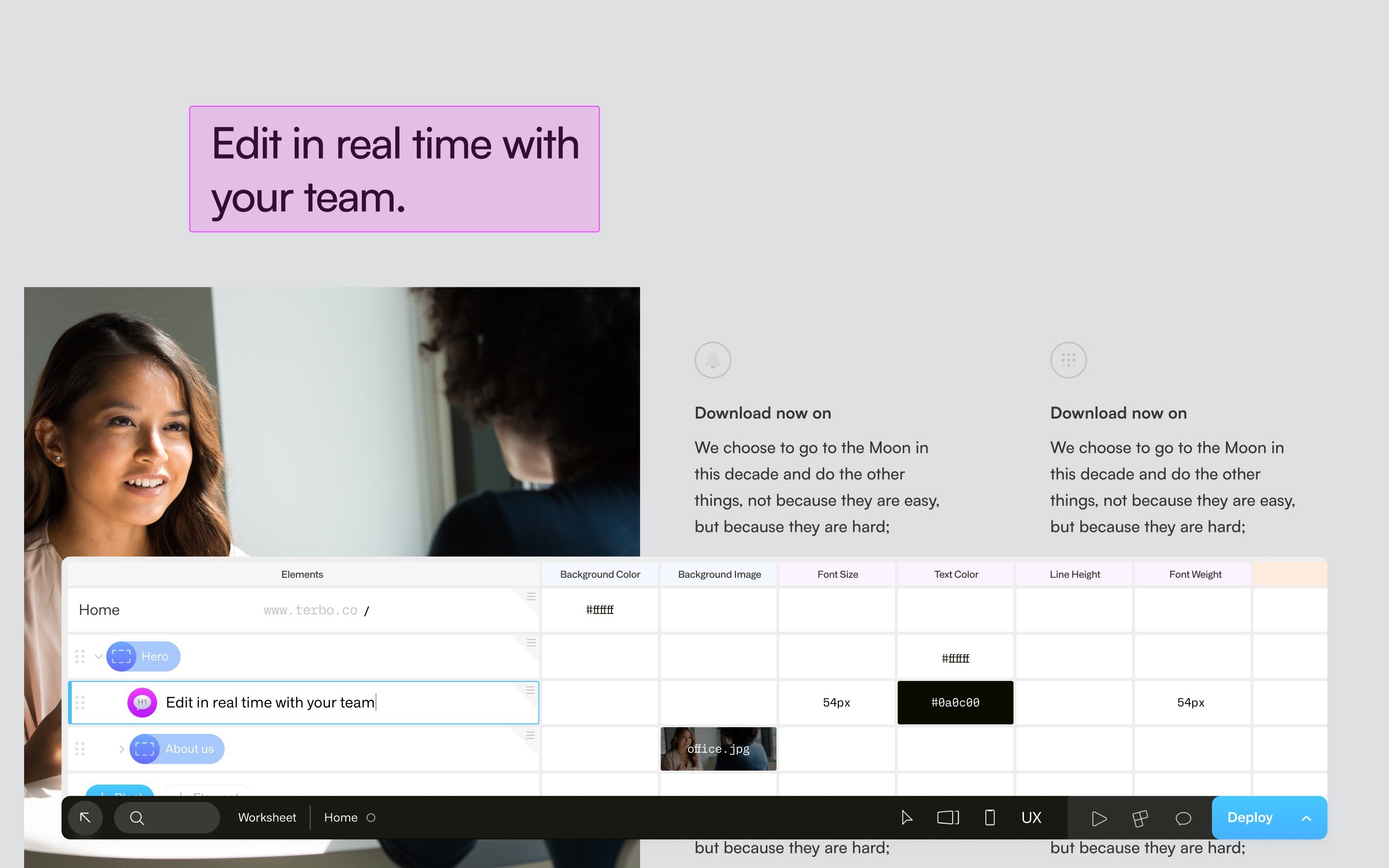Click the #0a0c00 text color swatch
1389x868 pixels.
(955, 703)
